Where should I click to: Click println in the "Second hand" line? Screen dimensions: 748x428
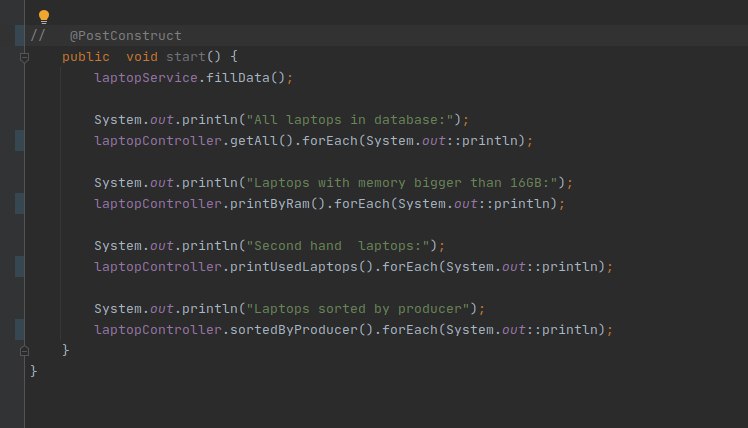click(209, 246)
